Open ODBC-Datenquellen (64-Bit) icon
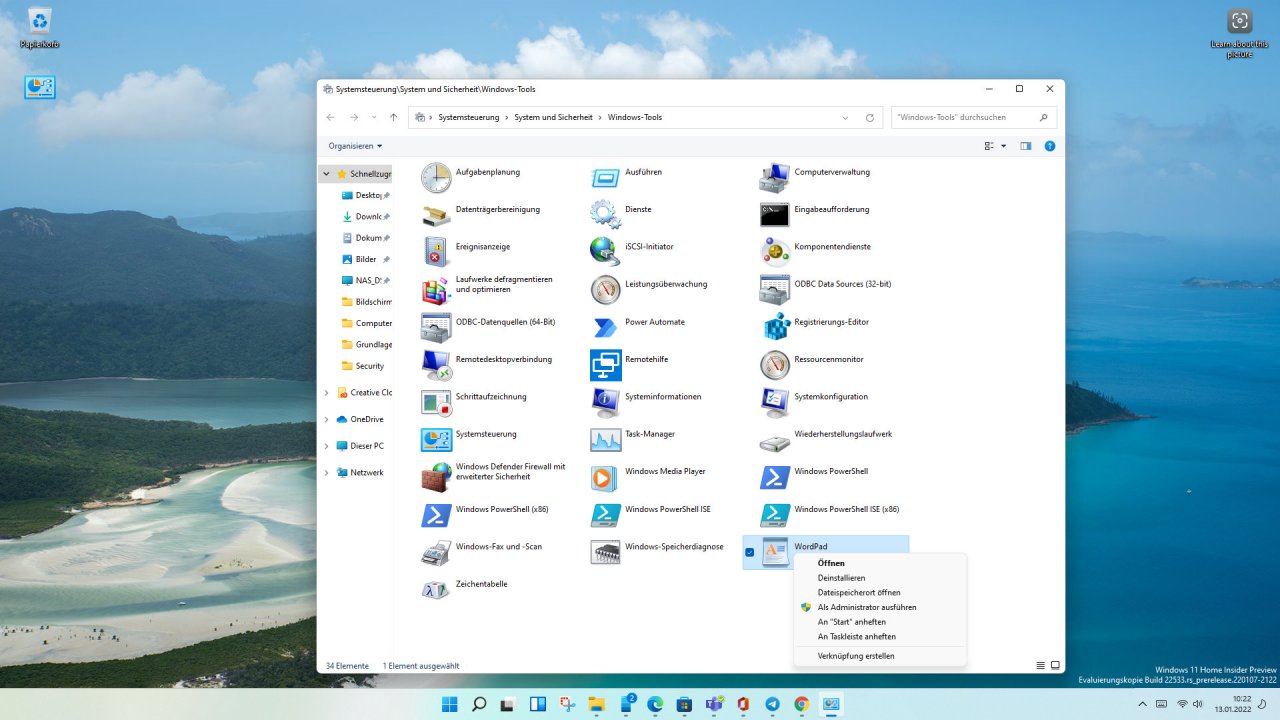Viewport: 1280px width, 720px height. pos(436,327)
